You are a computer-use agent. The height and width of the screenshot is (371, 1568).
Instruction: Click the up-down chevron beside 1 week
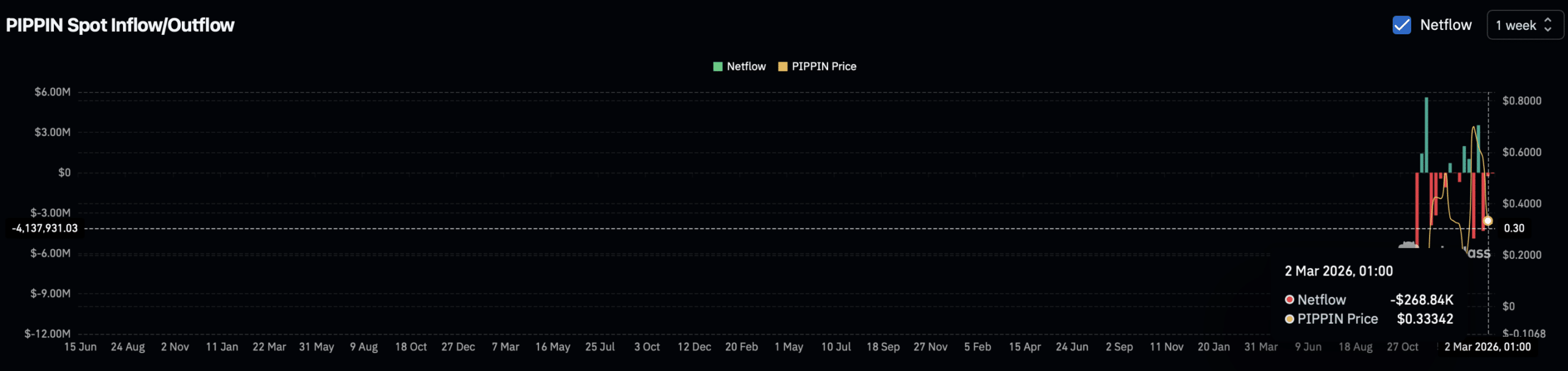pyautogui.click(x=1548, y=25)
